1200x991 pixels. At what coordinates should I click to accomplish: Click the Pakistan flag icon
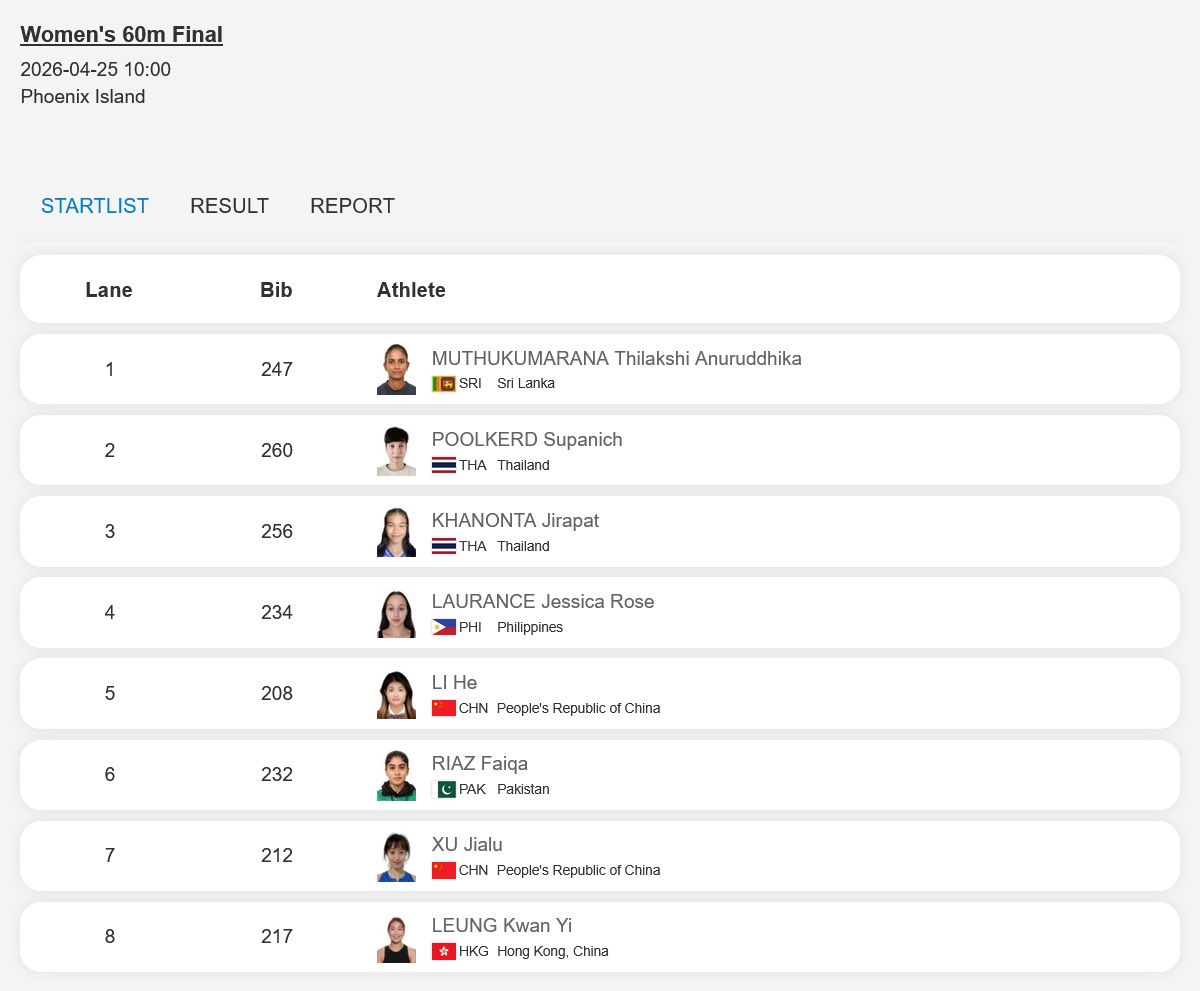443,789
